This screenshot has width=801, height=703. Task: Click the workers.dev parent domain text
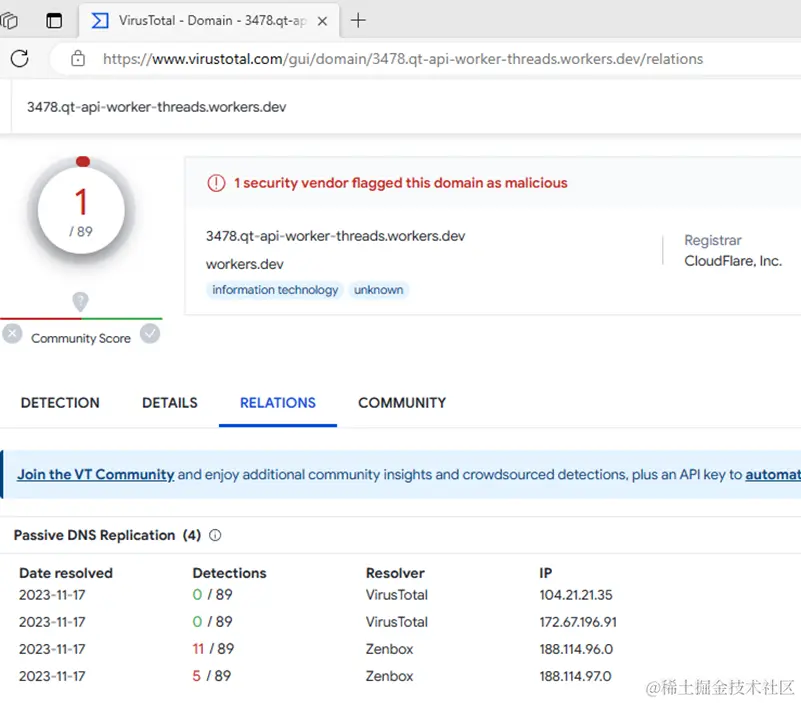point(245,264)
